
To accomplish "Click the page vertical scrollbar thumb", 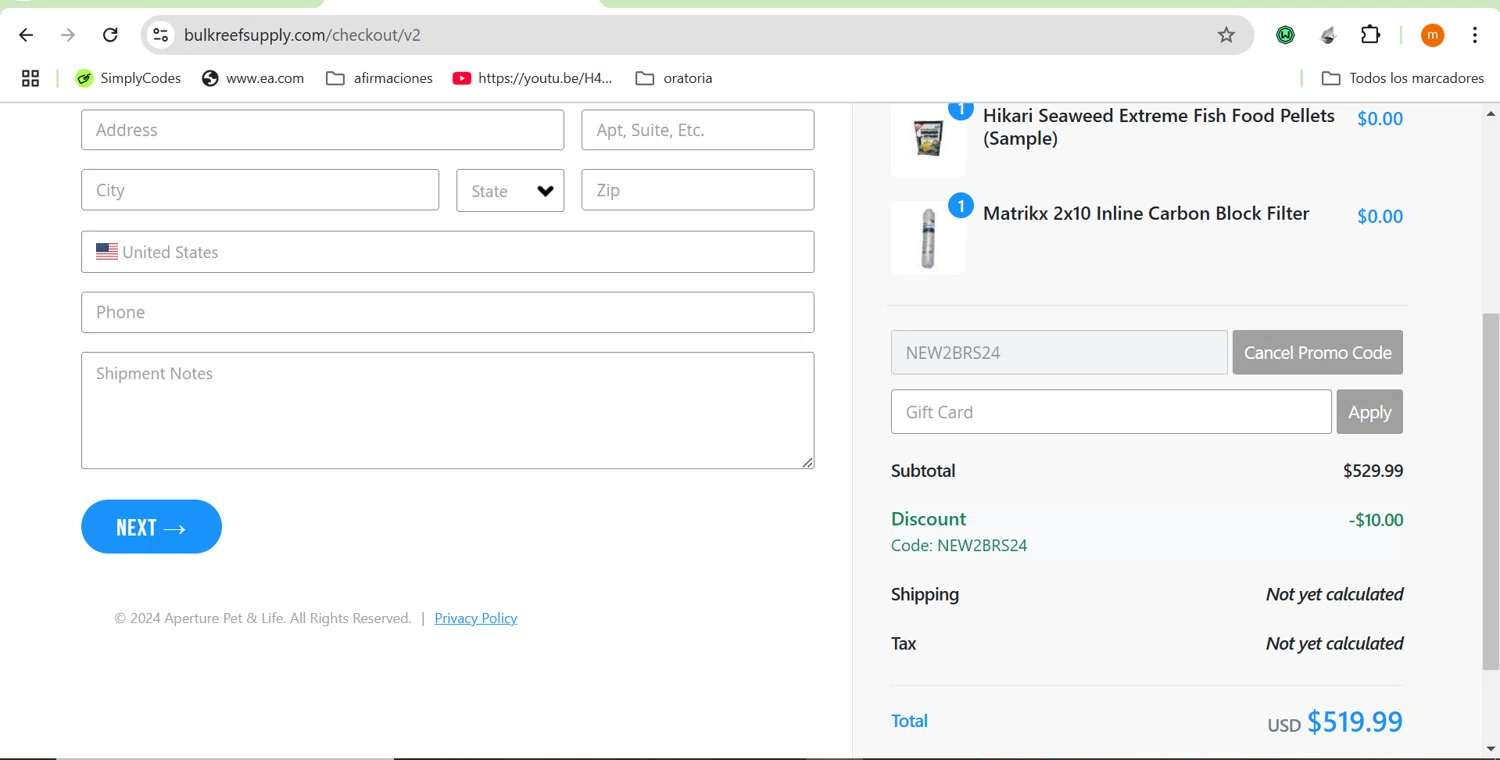I will click(1491, 490).
